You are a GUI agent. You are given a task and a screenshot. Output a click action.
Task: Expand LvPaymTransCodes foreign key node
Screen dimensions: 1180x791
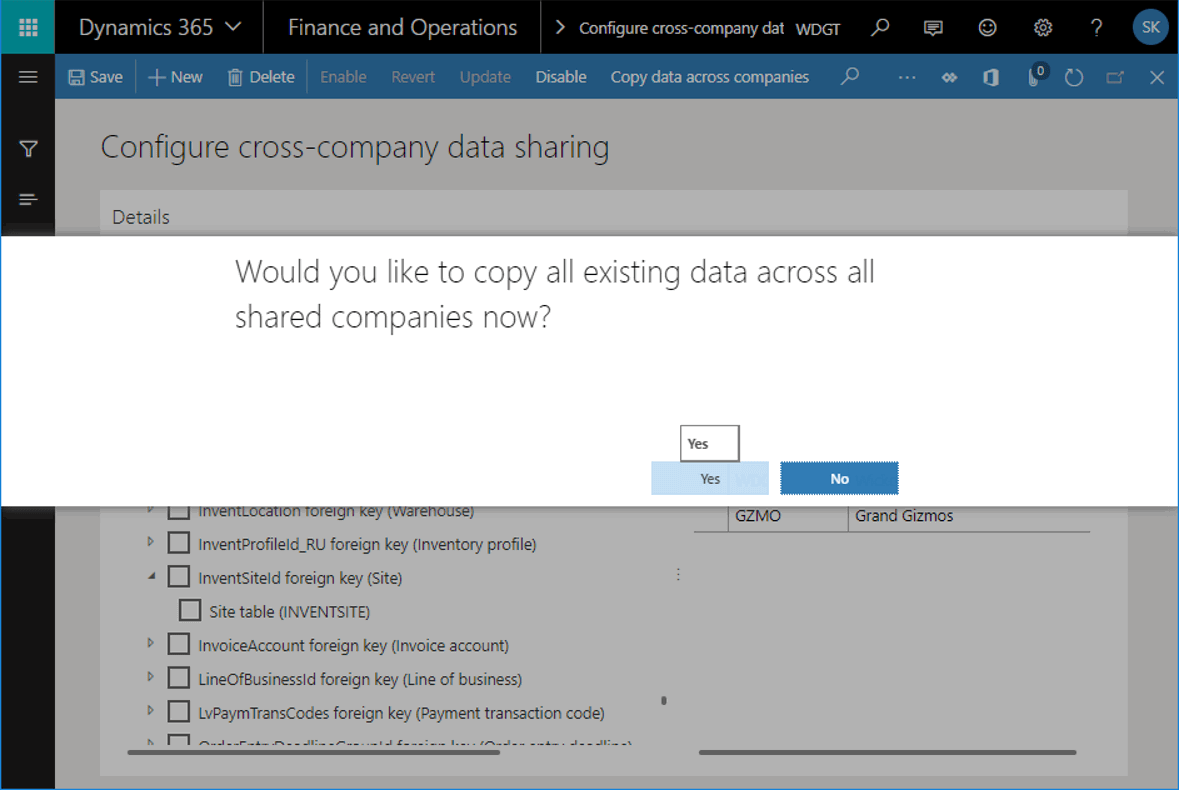pos(151,710)
